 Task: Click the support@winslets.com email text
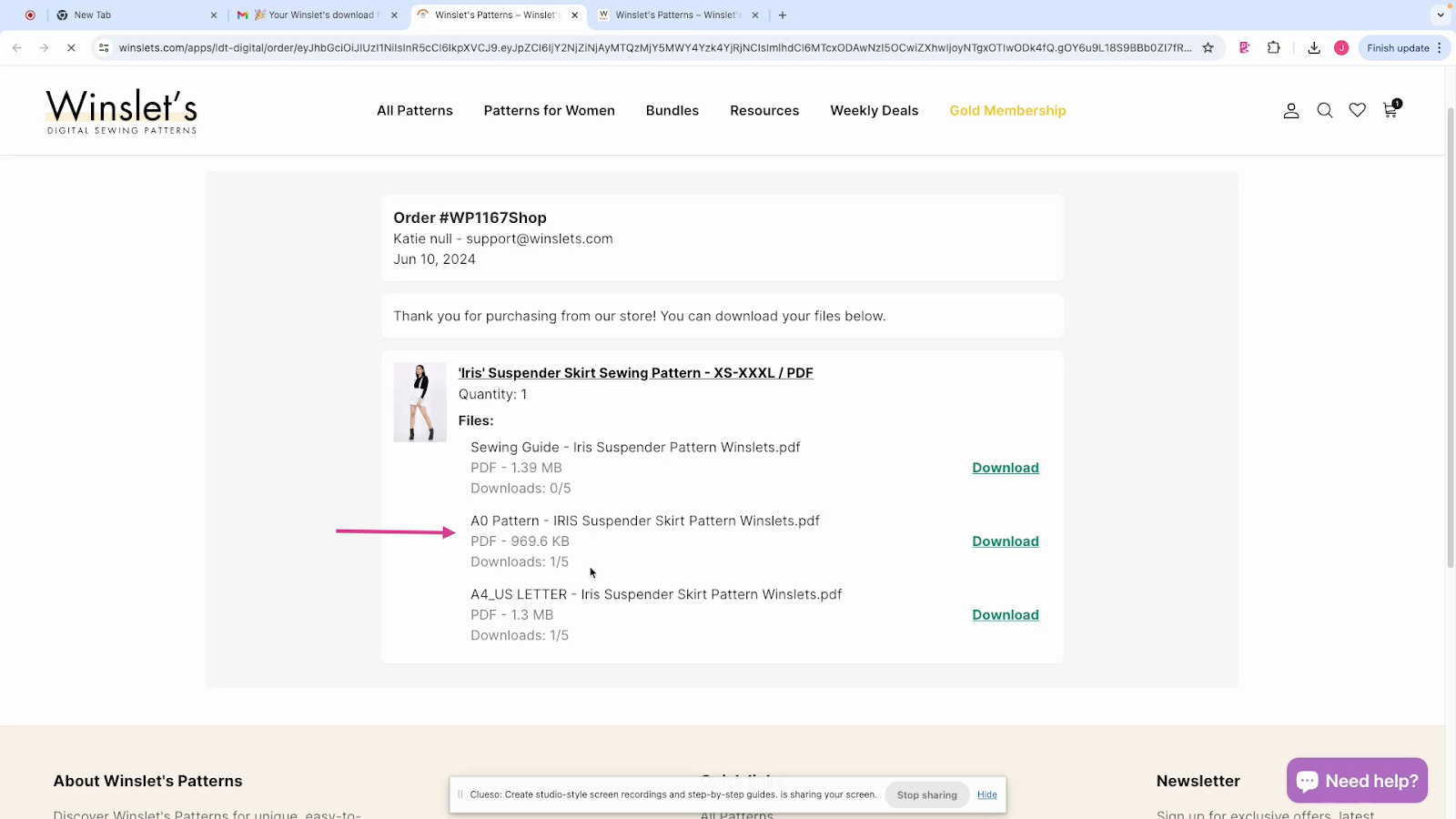pyautogui.click(x=540, y=238)
